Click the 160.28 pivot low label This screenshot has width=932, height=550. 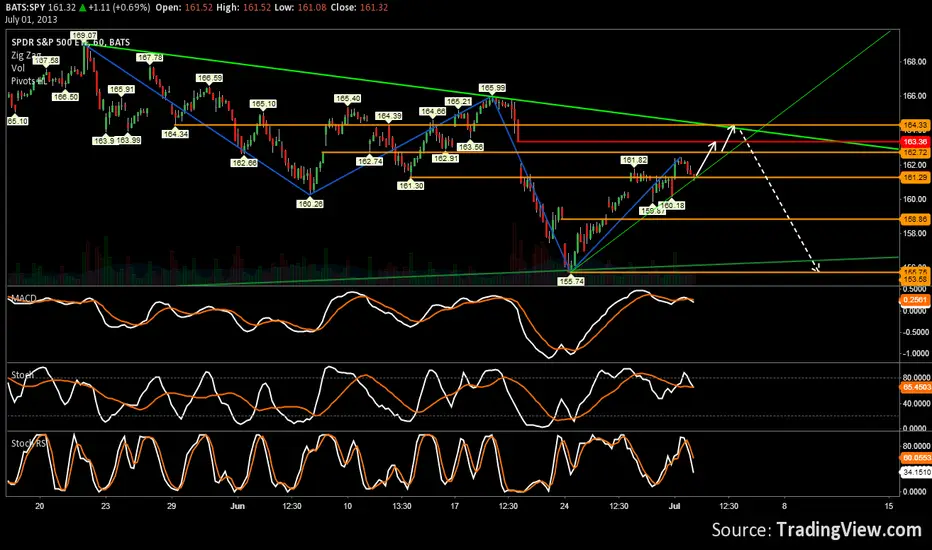point(310,204)
